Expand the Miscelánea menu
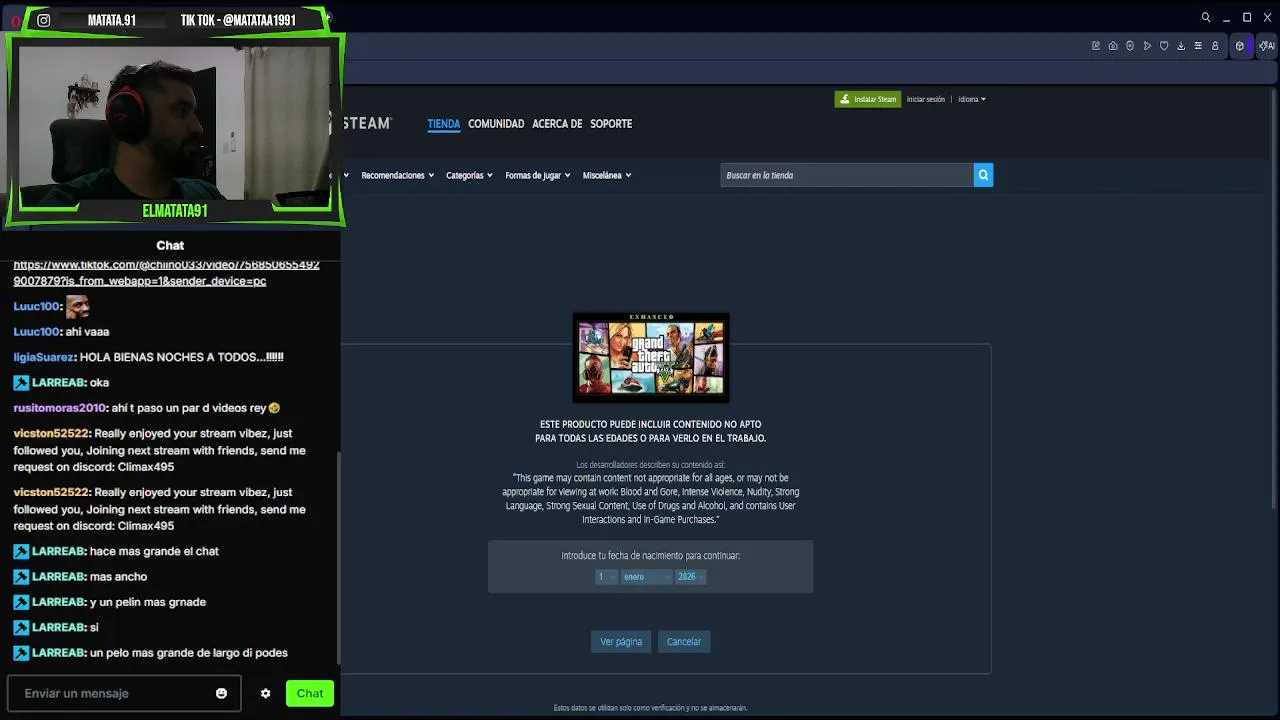This screenshot has height=720, width=1280. [607, 175]
